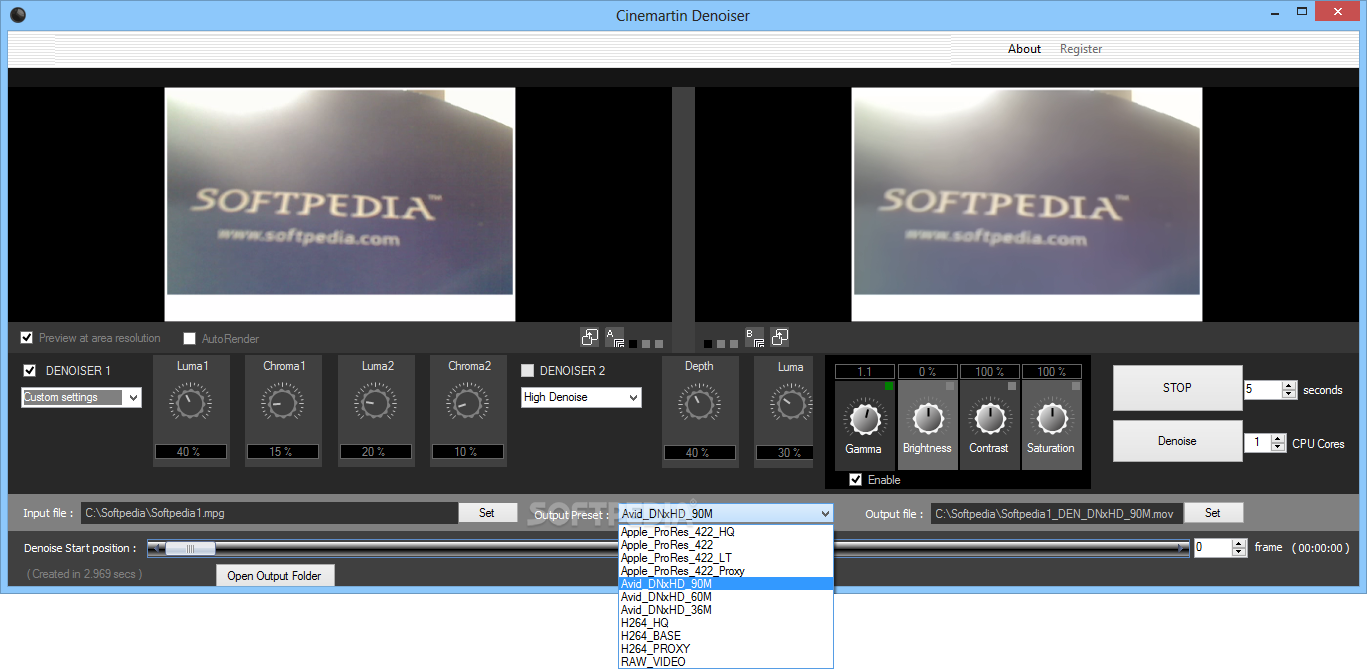1367x669 pixels.
Task: Check the DENOISER 2 checkbox
Action: (x=528, y=371)
